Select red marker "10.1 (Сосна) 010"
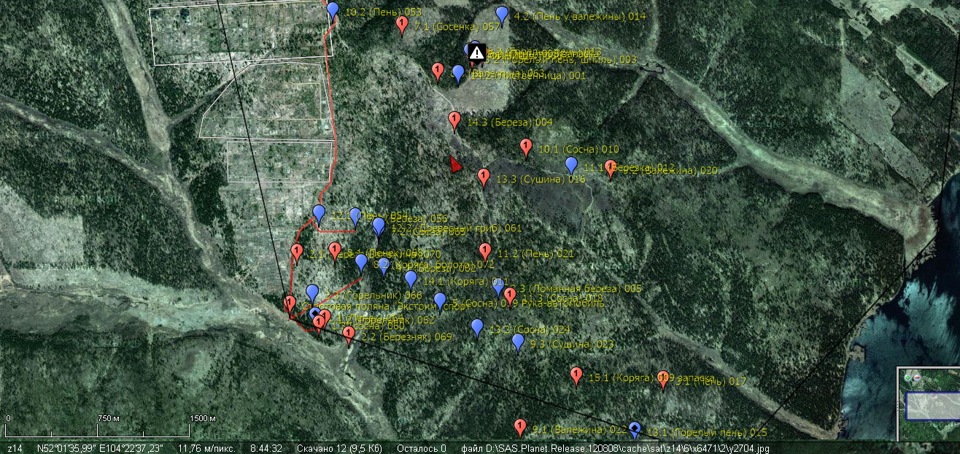The height and width of the screenshot is (454, 960). coord(526,147)
